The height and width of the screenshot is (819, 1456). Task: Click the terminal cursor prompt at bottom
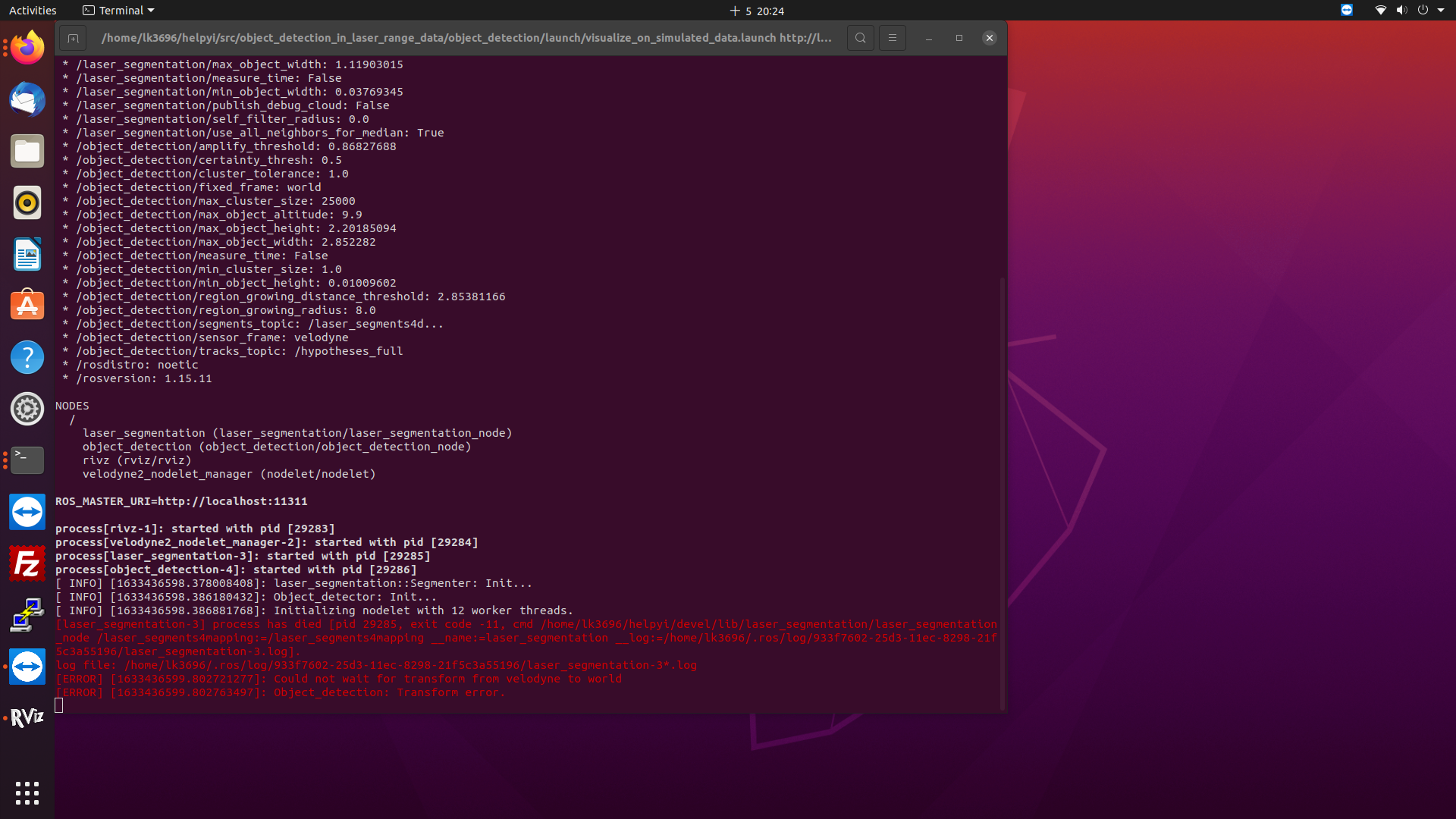point(59,706)
